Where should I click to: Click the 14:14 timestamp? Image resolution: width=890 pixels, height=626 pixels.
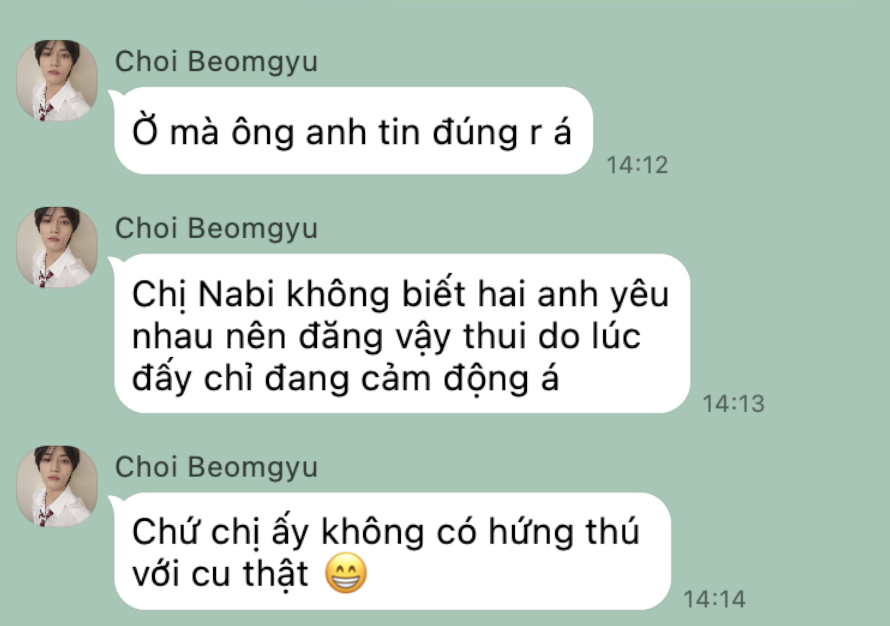714,599
